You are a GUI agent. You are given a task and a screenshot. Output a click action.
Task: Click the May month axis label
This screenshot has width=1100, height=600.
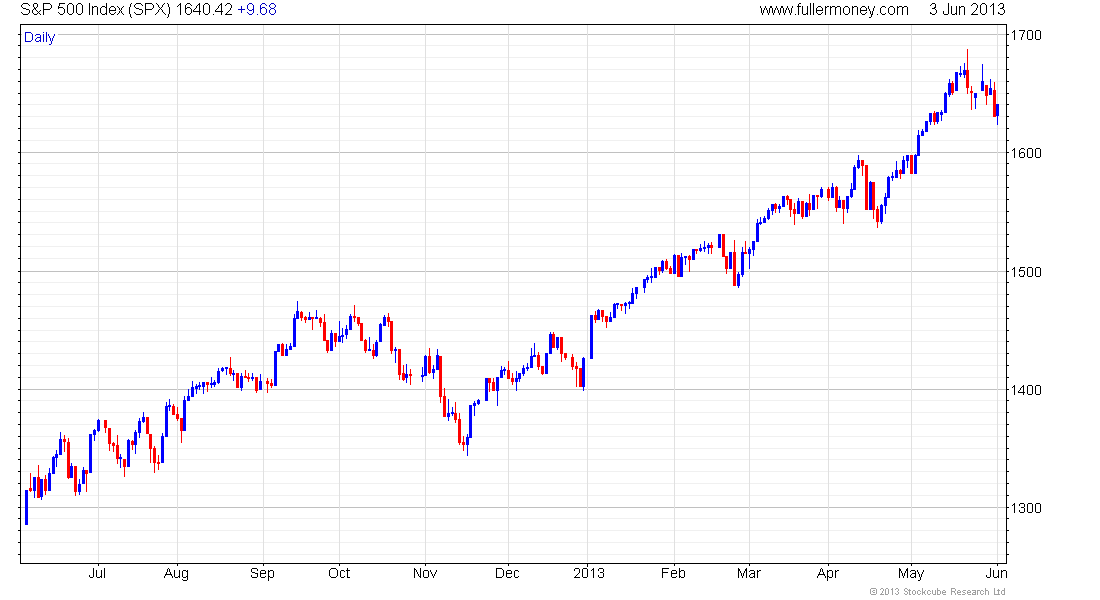(x=911, y=574)
